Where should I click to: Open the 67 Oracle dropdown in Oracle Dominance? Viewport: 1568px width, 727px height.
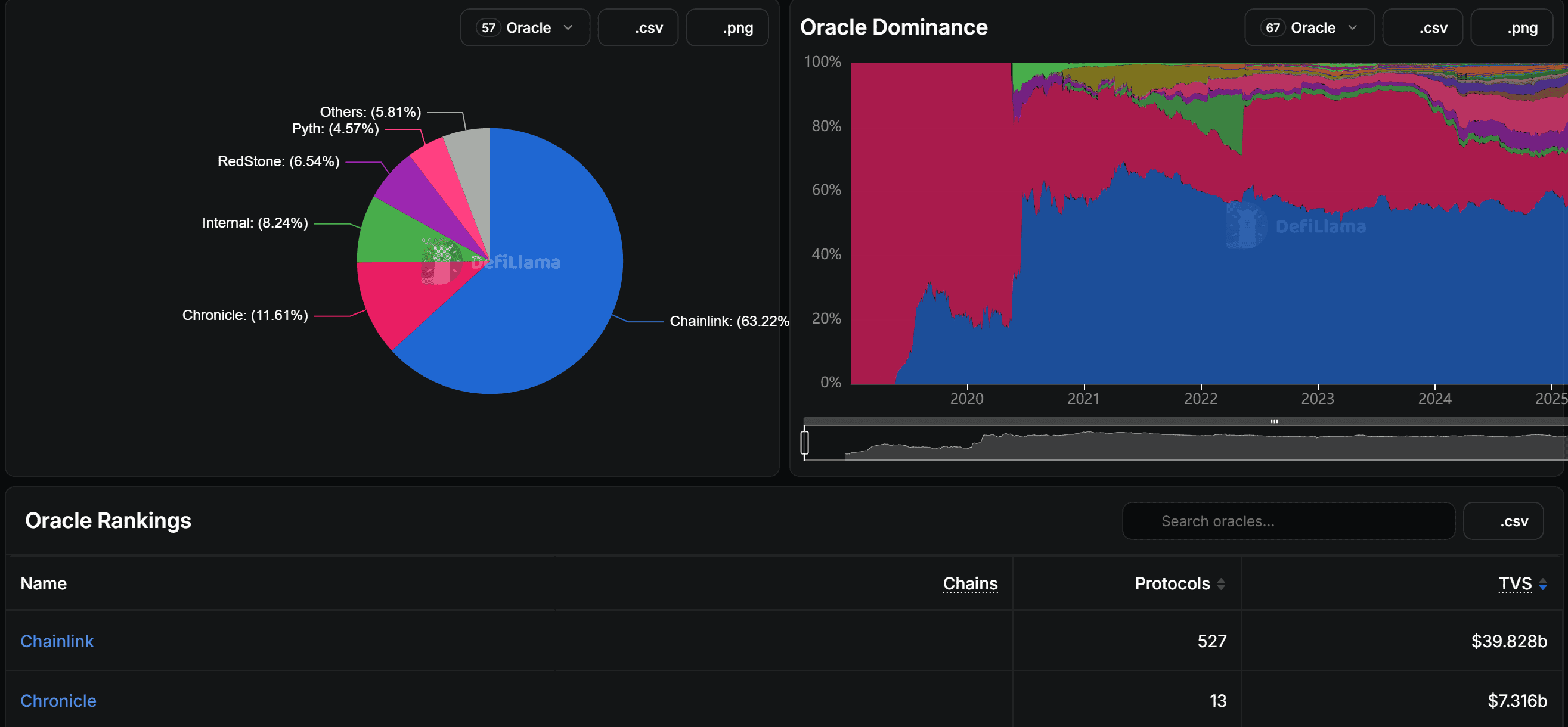click(1309, 28)
